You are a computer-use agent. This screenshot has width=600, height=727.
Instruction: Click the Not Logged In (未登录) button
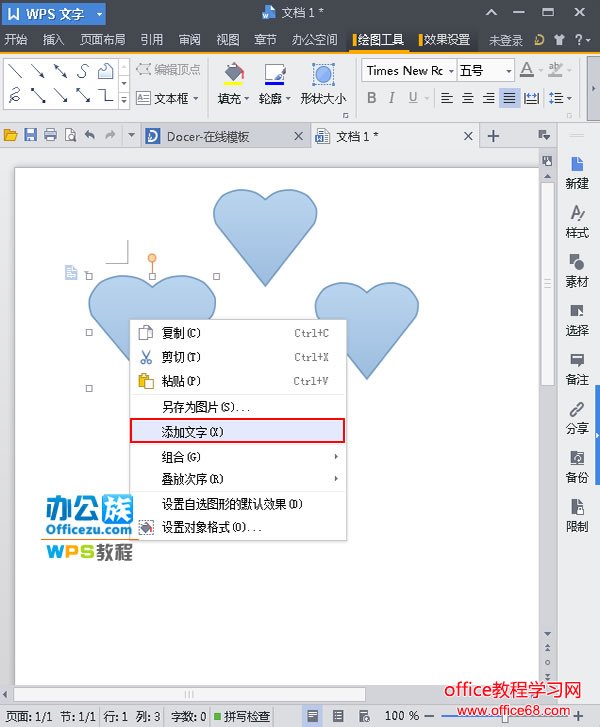pos(505,40)
